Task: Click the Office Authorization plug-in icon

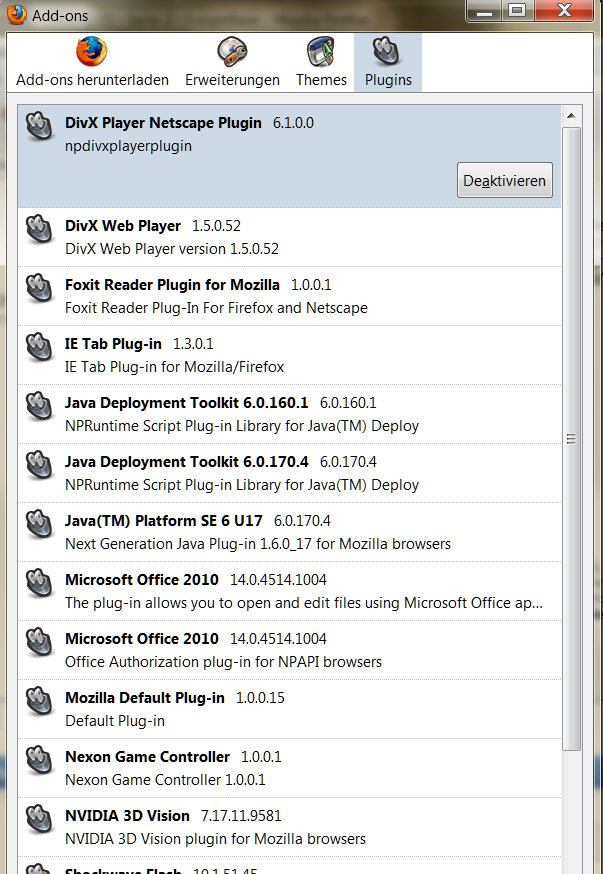Action: click(39, 642)
